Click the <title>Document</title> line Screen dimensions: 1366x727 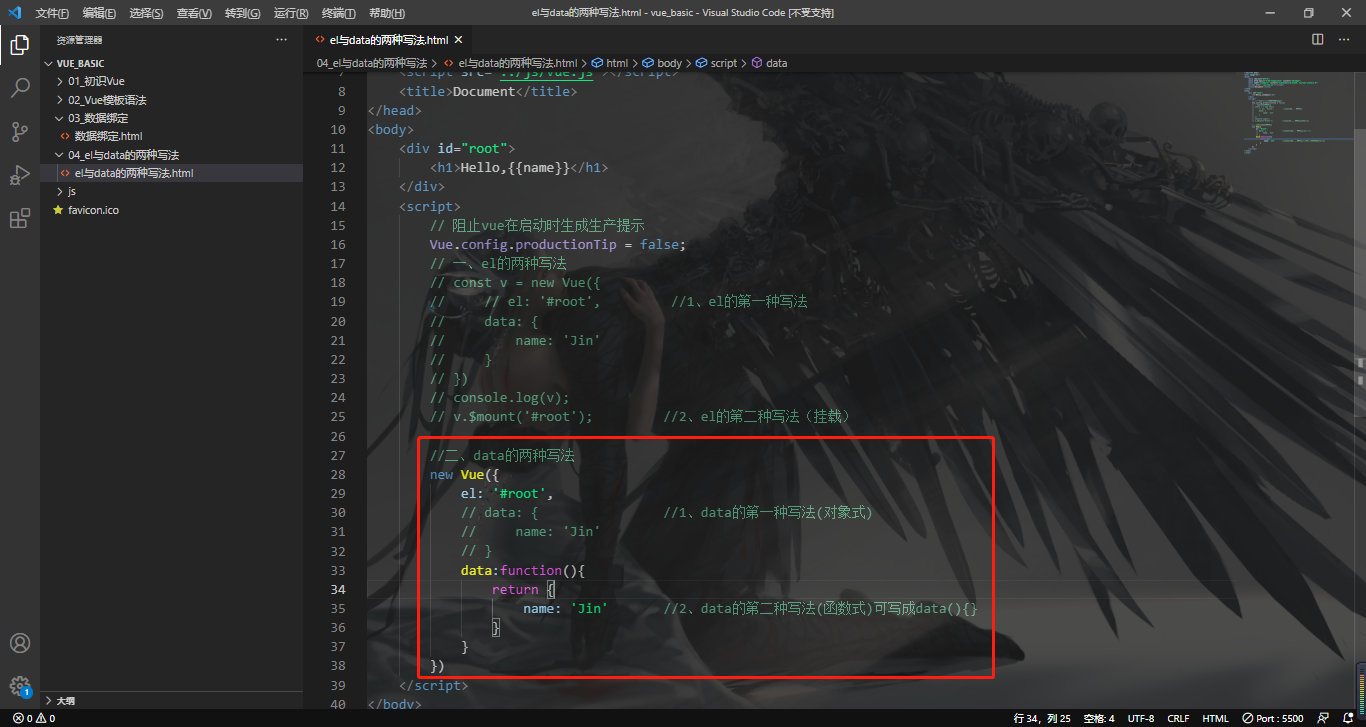pos(488,91)
